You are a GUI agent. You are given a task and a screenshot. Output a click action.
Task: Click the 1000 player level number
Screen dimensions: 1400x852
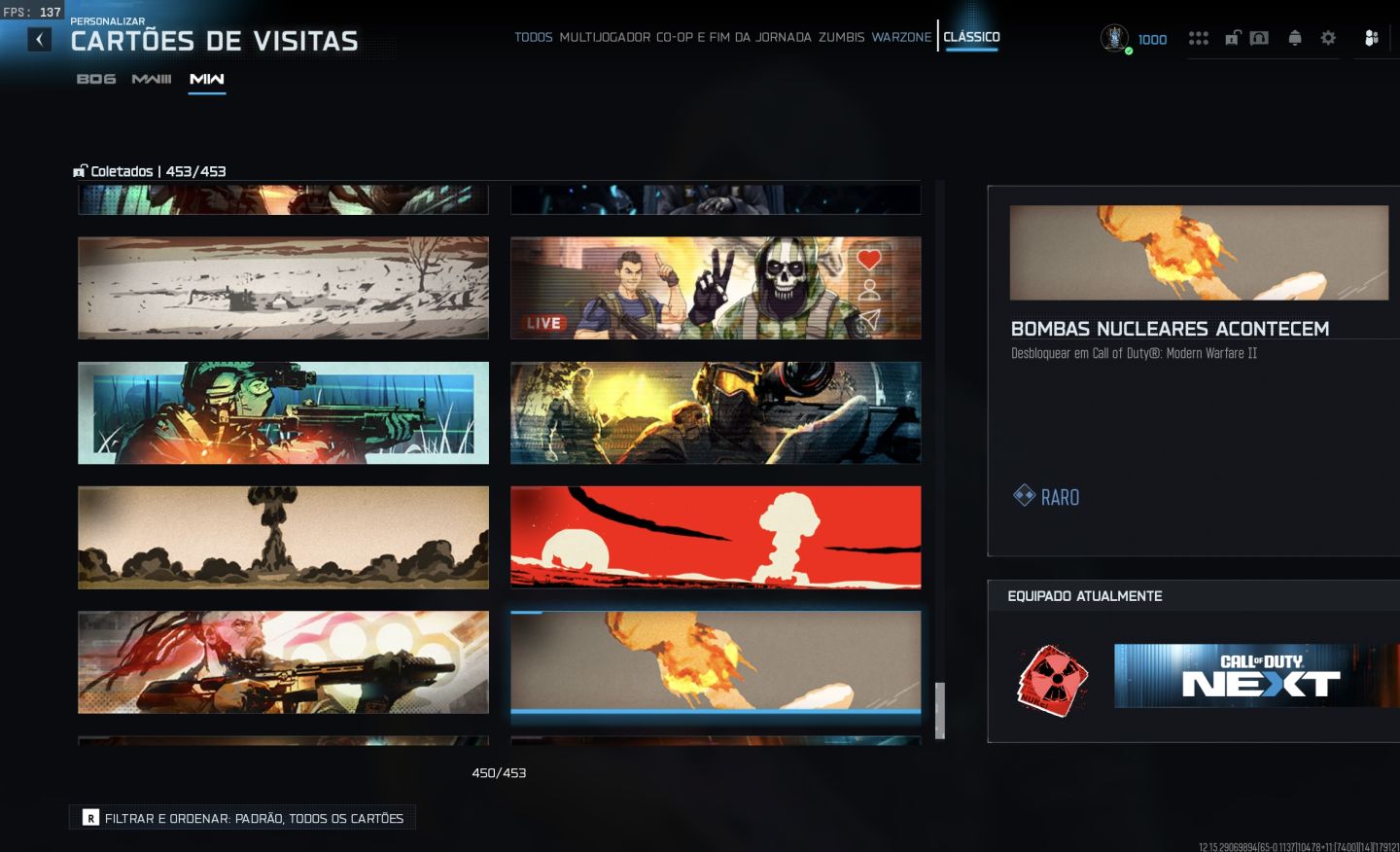coord(1152,40)
